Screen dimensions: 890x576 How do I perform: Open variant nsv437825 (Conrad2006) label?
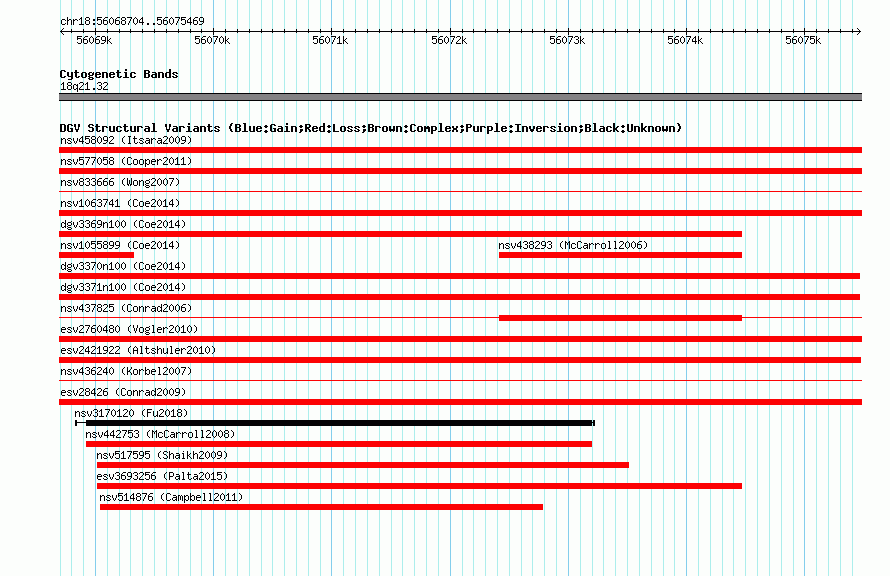click(126, 308)
